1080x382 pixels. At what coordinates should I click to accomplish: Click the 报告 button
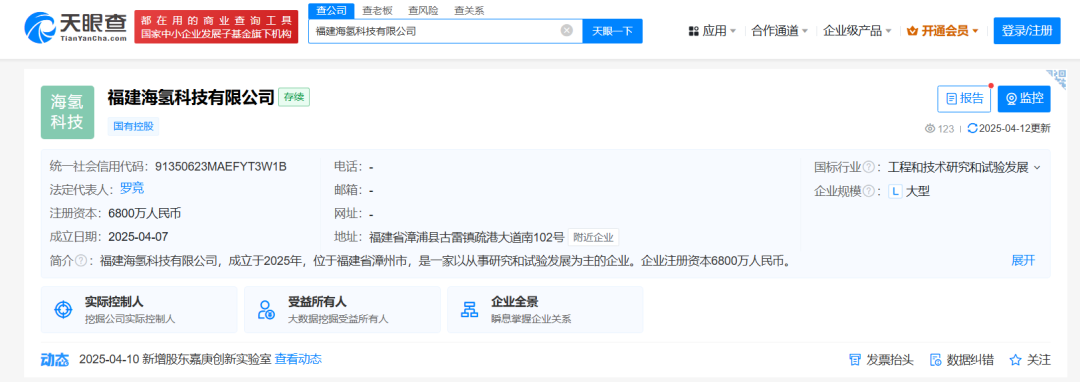click(x=964, y=98)
